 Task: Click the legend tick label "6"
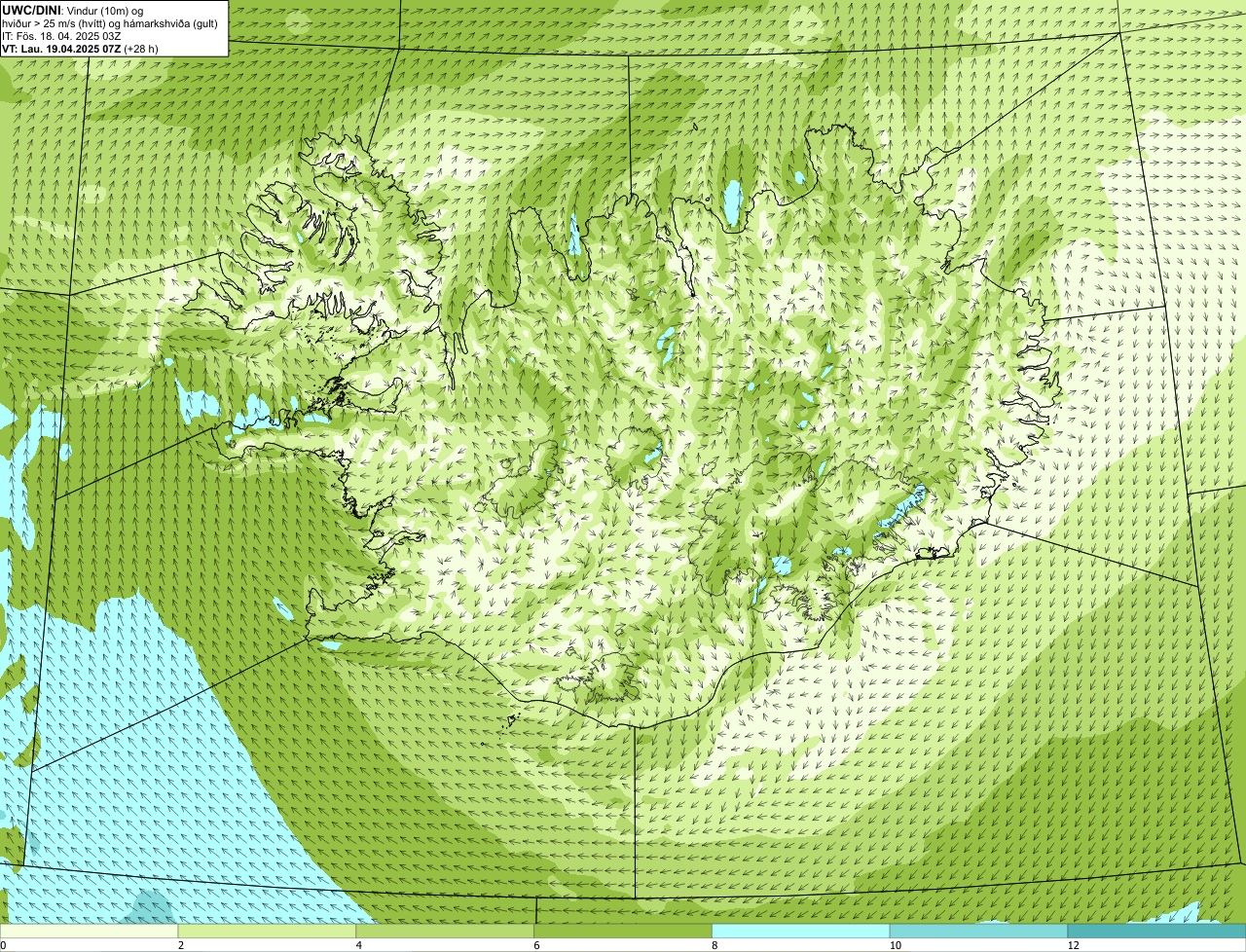coord(536,945)
